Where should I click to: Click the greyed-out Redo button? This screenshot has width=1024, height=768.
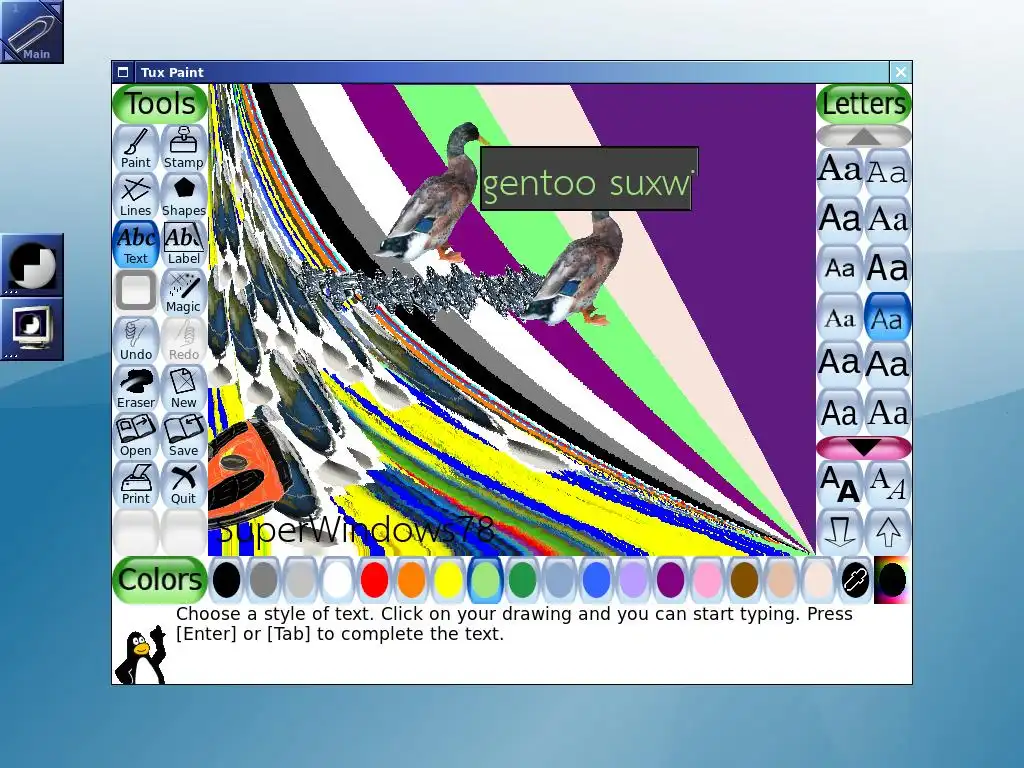pos(184,340)
